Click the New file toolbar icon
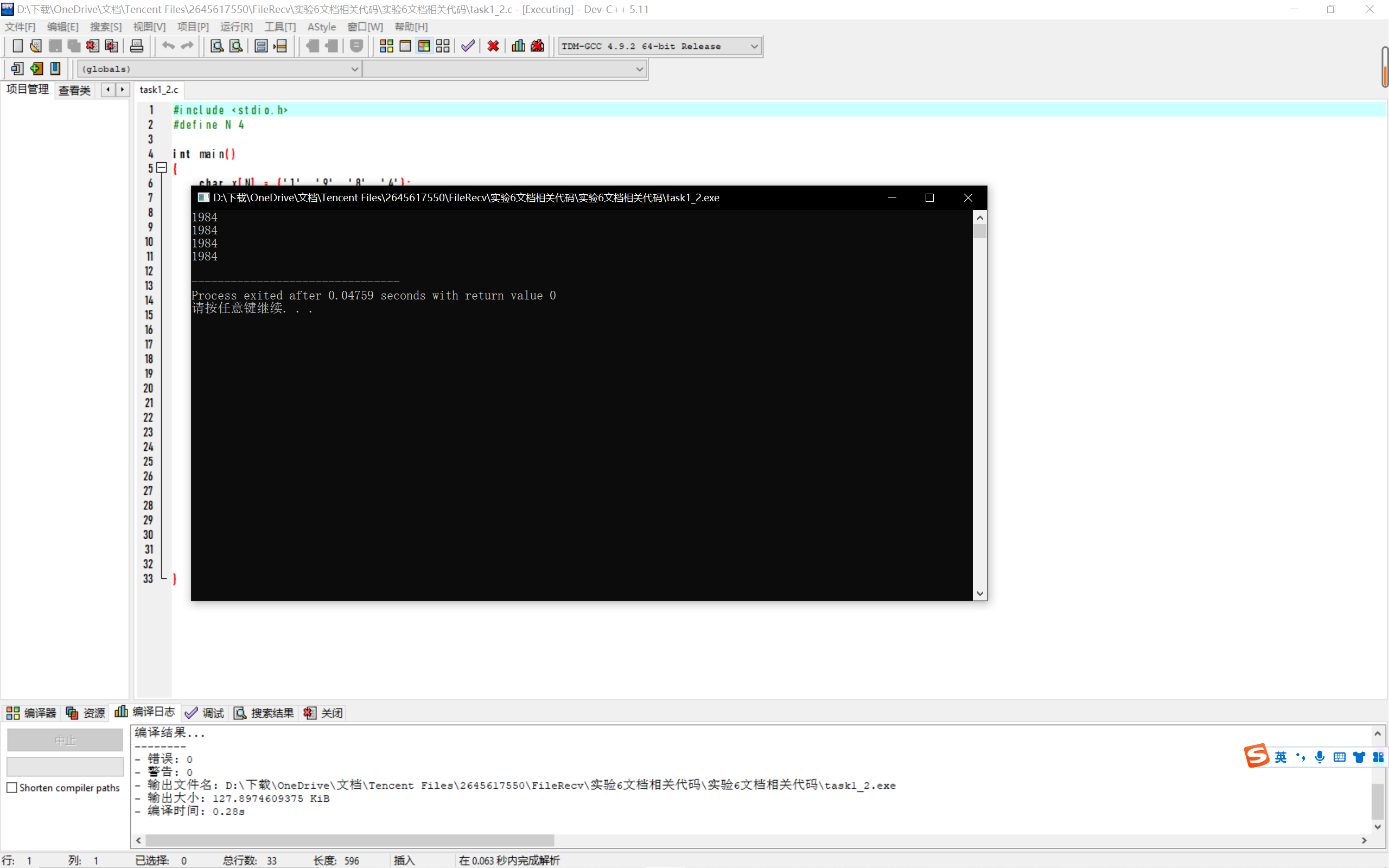 click(17, 46)
